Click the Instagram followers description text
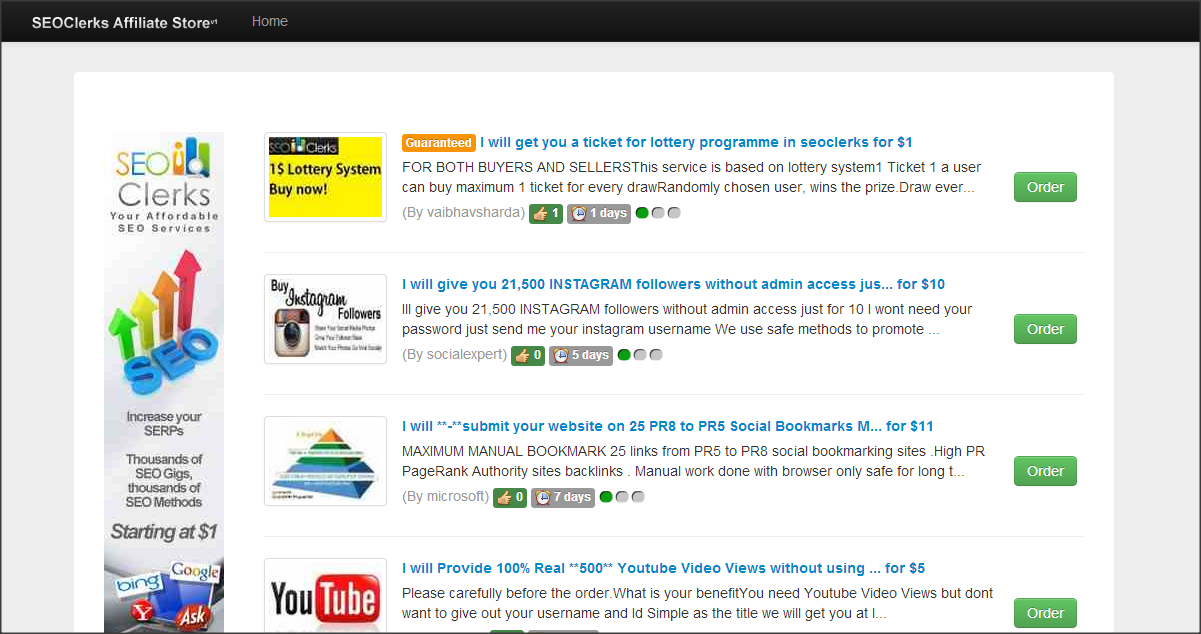The width and height of the screenshot is (1201, 634). [x=687, y=319]
